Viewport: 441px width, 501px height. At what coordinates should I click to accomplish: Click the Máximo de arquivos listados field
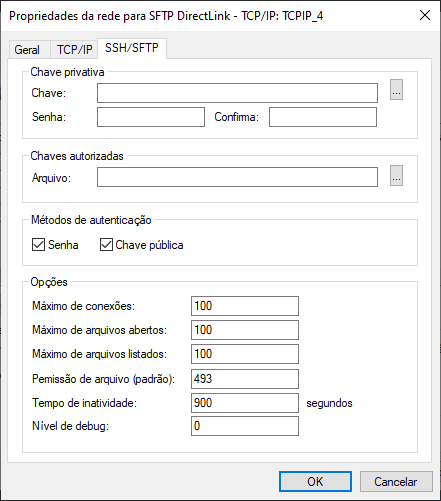point(245,354)
